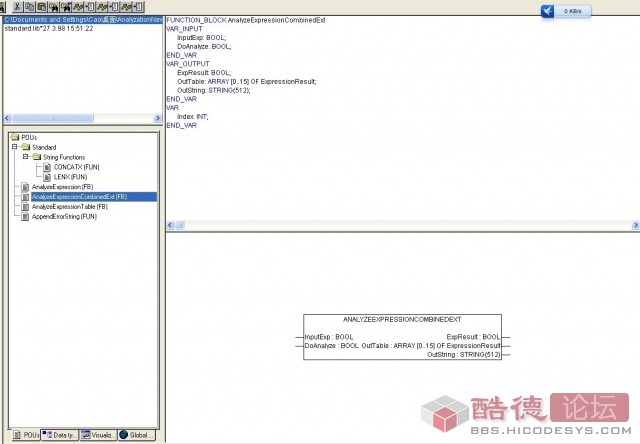Switch to the Data types tab
The height and width of the screenshot is (444, 640).
coord(60,435)
